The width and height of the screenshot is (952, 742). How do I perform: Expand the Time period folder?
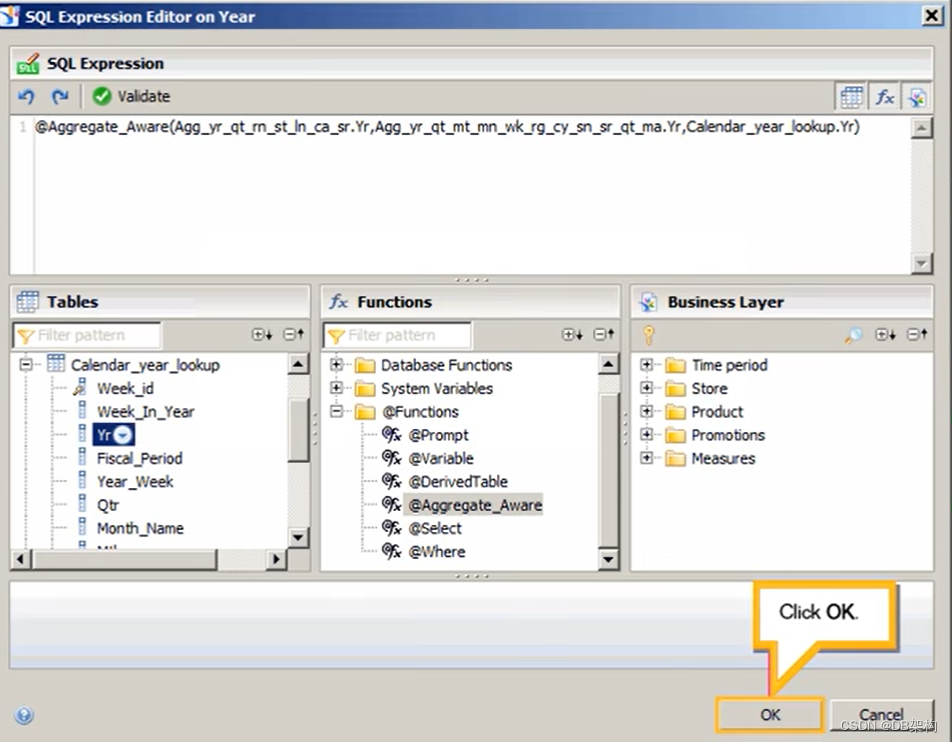click(647, 364)
